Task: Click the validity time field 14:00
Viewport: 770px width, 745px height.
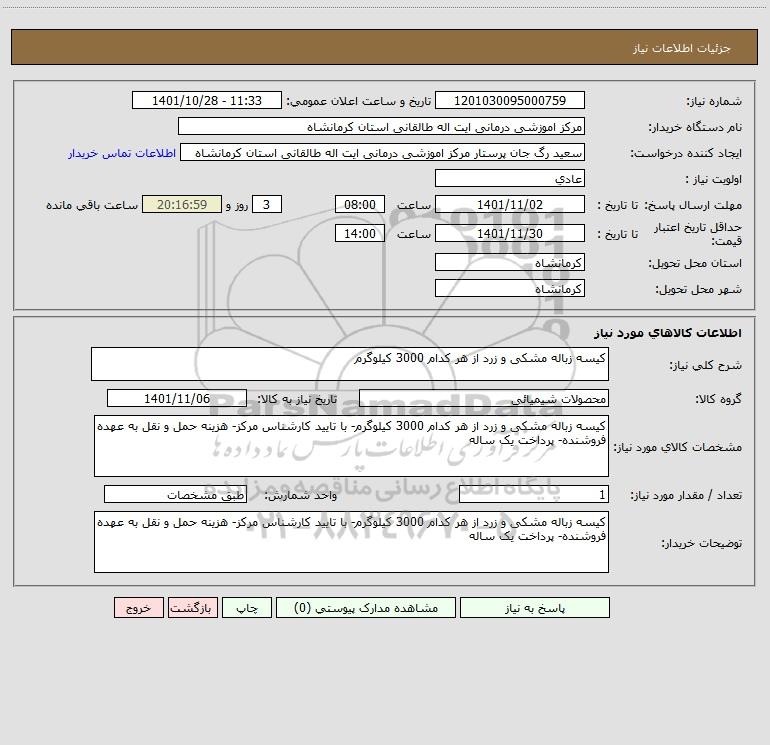Action: pyautogui.click(x=359, y=233)
